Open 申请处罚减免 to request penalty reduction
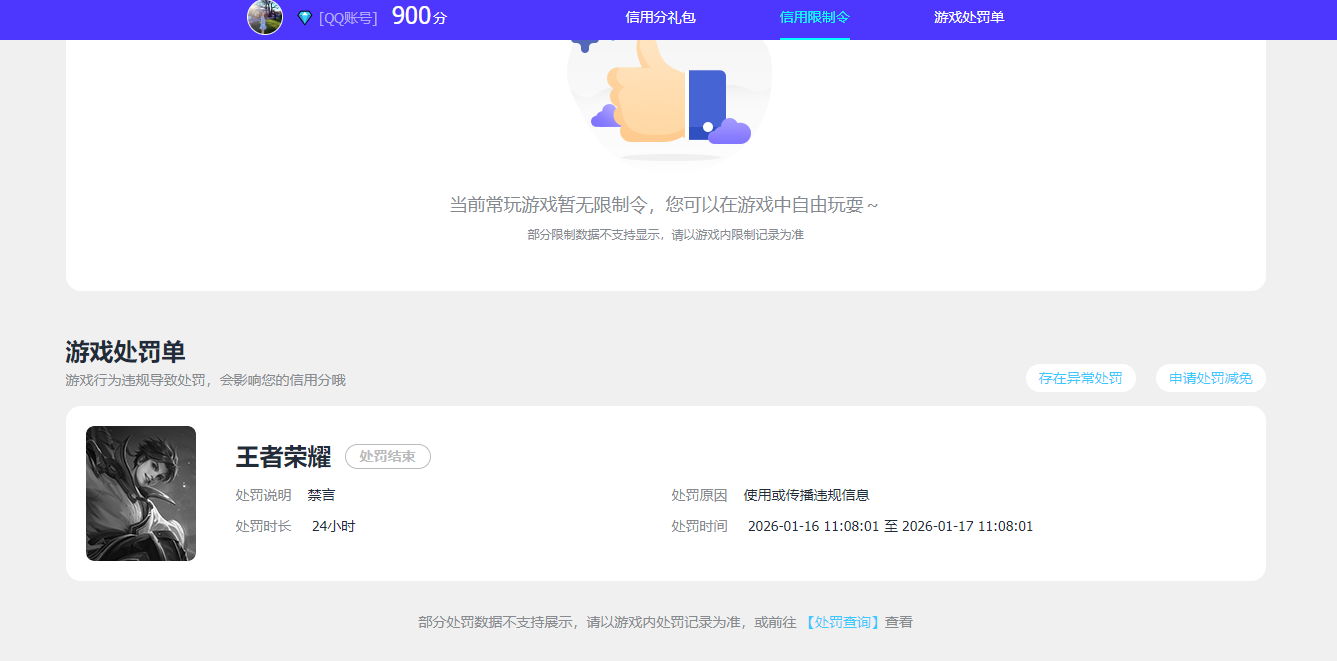This screenshot has height=661, width=1337. coord(1210,377)
